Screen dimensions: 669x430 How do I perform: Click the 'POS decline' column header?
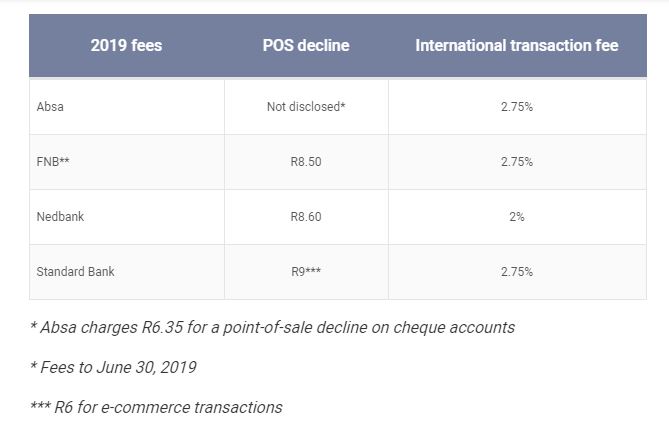(x=306, y=45)
